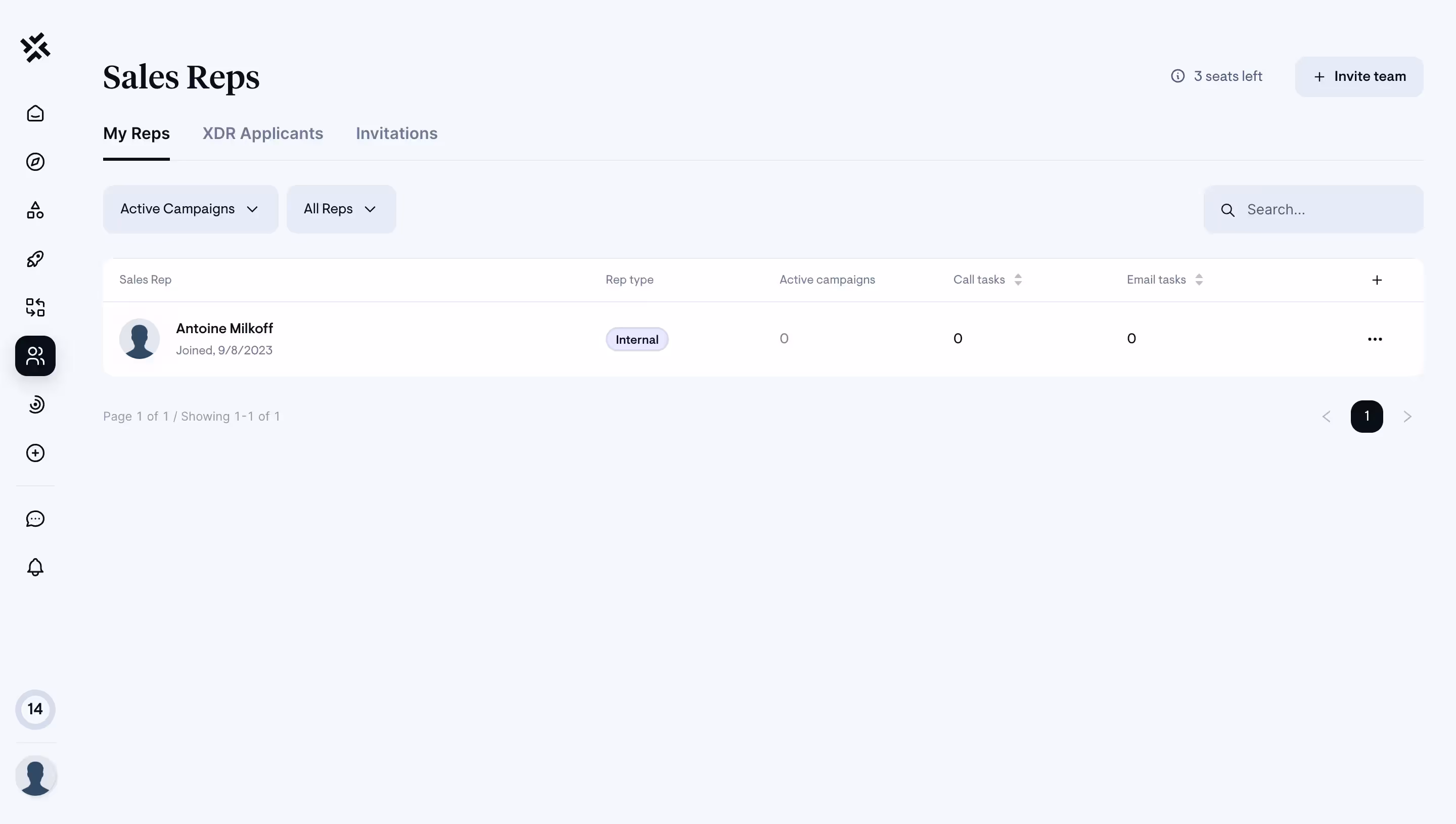The image size is (1456, 824).
Task: Click the compass explore icon
Action: point(35,162)
